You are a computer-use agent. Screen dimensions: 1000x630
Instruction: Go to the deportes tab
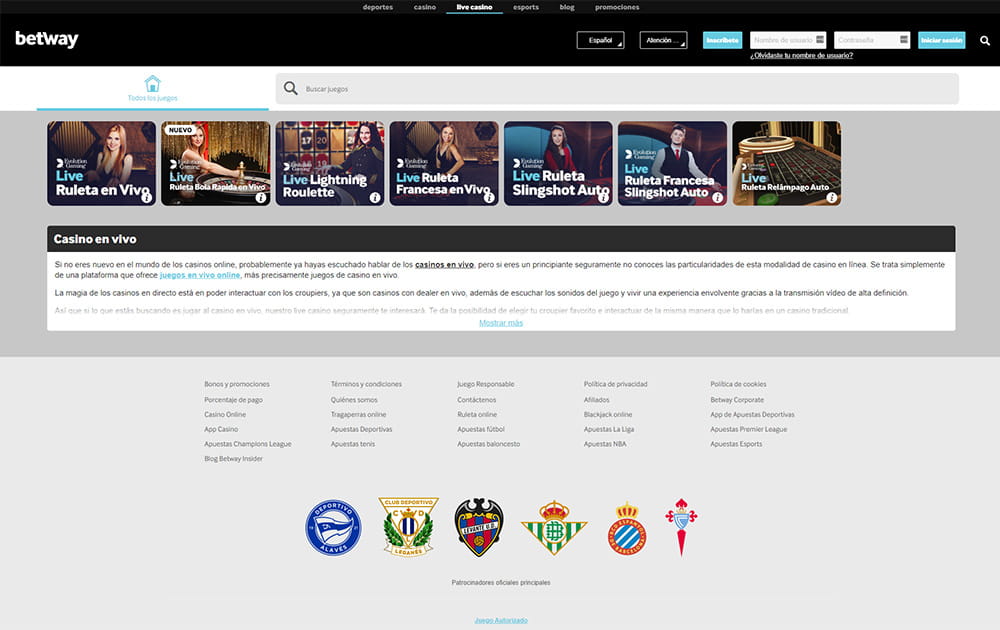click(x=378, y=7)
